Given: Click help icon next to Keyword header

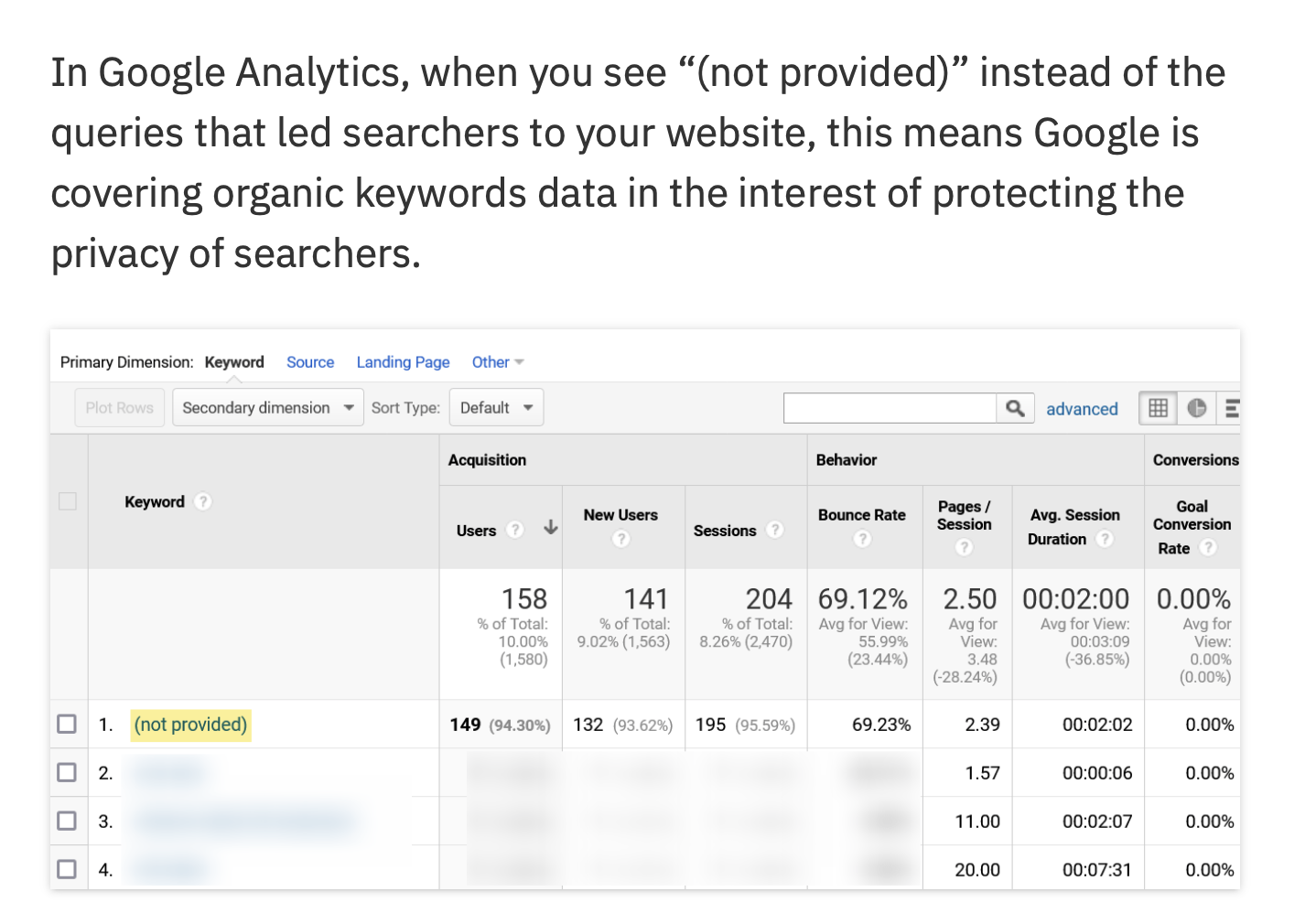Looking at the screenshot, I should tap(203, 501).
